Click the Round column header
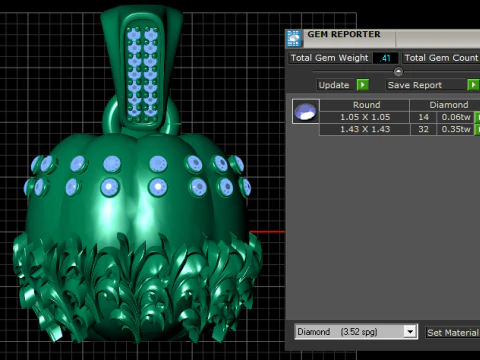The height and width of the screenshot is (360, 480). [x=365, y=105]
